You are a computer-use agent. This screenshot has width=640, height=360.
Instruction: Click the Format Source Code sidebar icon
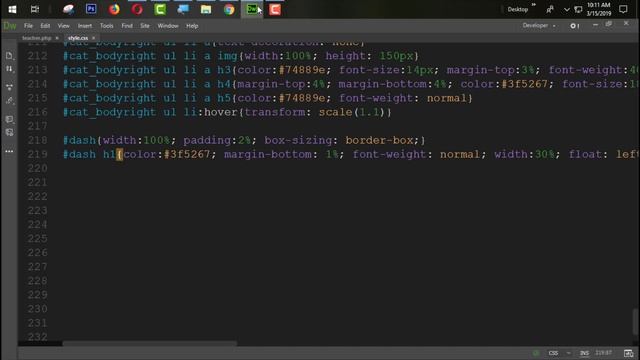coord(9,100)
